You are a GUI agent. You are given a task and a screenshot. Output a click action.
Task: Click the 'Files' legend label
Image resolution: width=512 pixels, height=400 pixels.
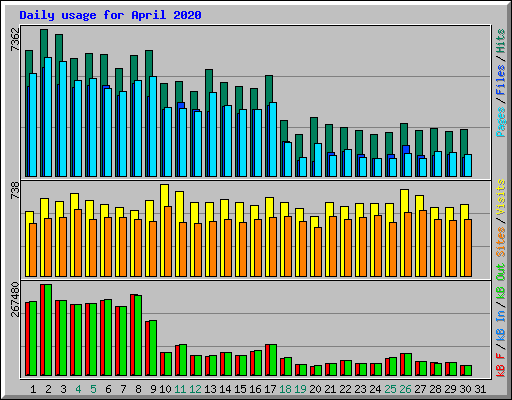point(500,80)
